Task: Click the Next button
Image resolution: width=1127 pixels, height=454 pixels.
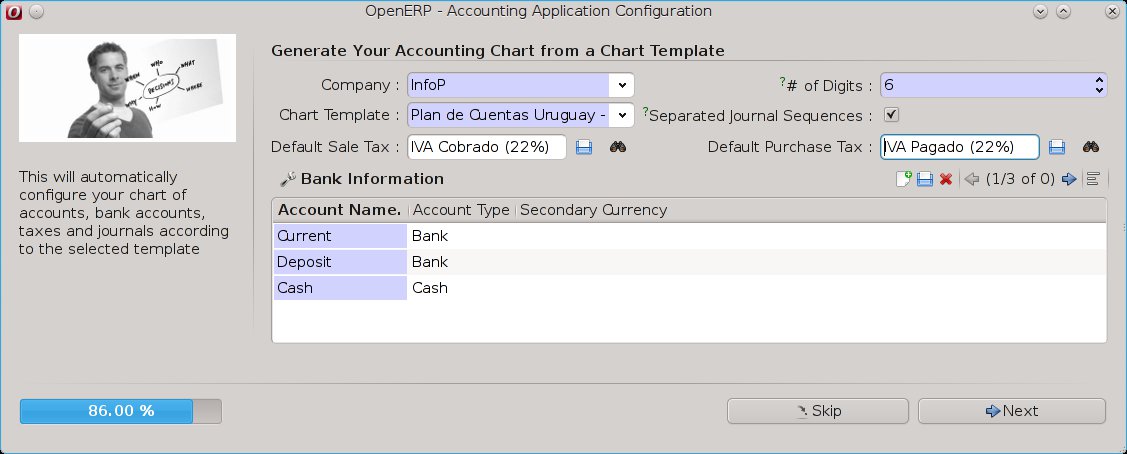Action: coord(1011,411)
